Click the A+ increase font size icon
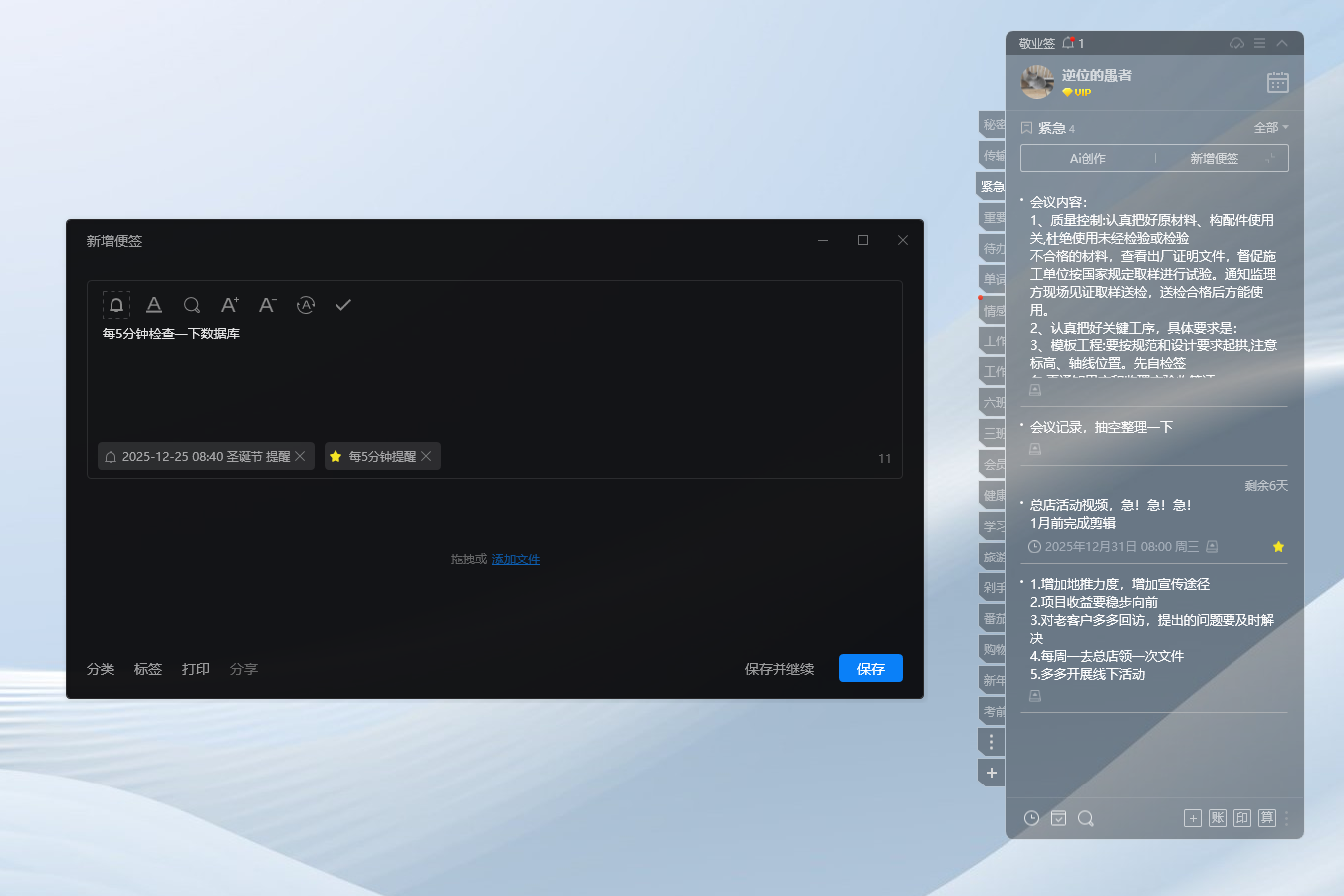Viewport: 1344px width, 896px height. coord(229,305)
